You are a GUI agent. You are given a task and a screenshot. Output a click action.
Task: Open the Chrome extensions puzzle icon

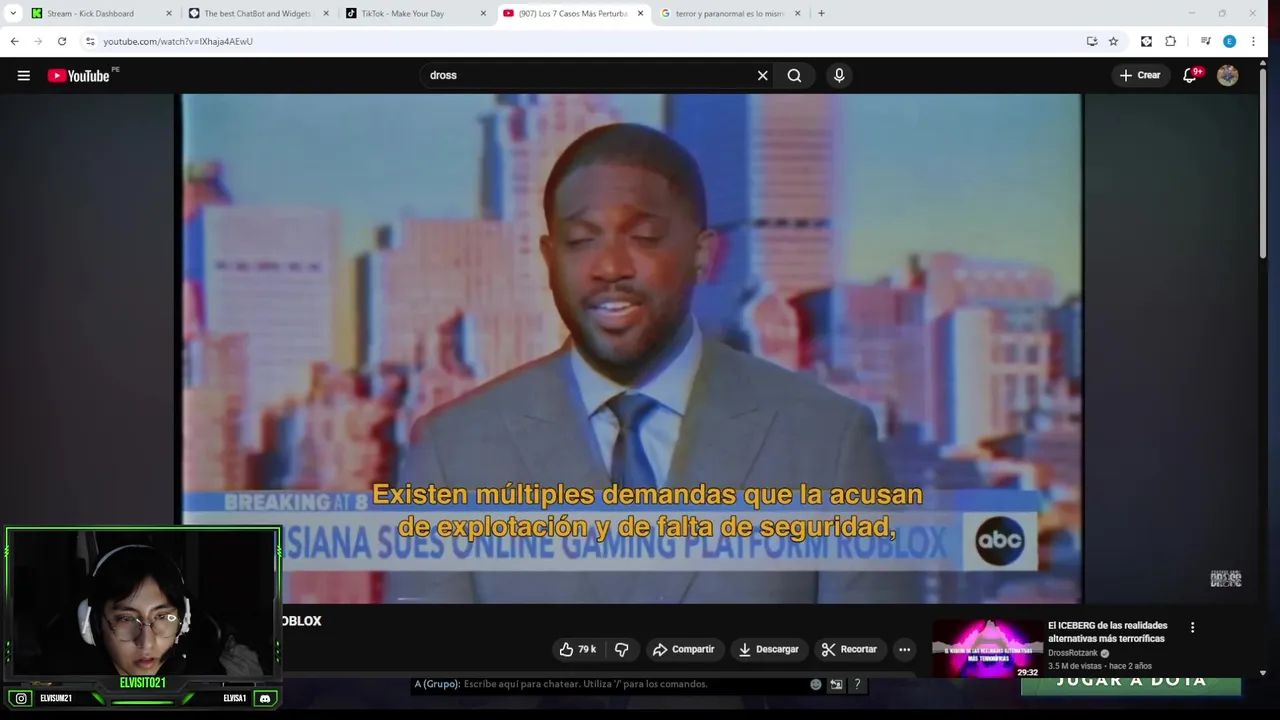coord(1171,41)
